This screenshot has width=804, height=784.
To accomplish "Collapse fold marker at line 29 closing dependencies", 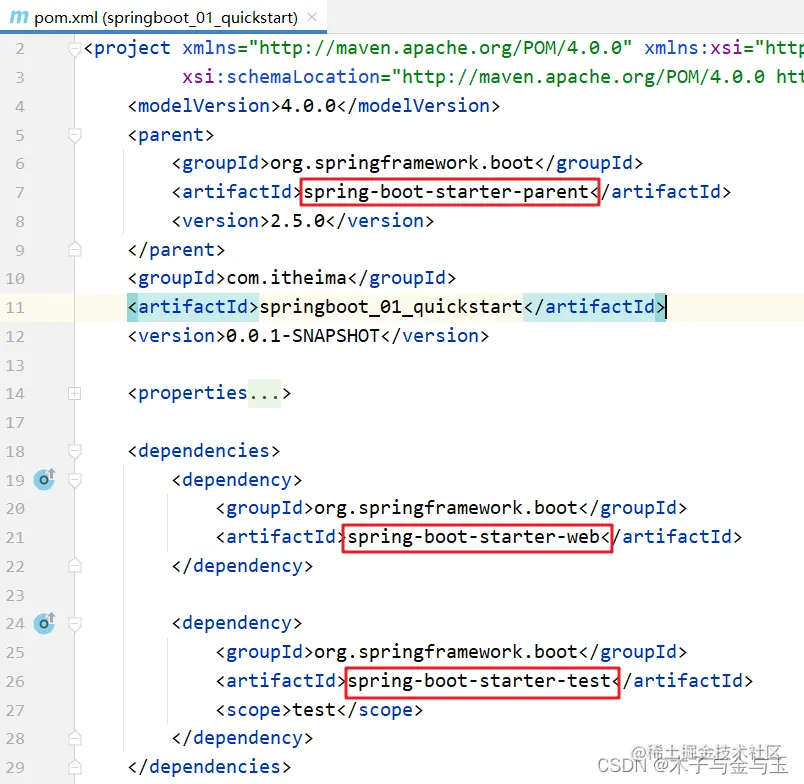I will click(75, 767).
